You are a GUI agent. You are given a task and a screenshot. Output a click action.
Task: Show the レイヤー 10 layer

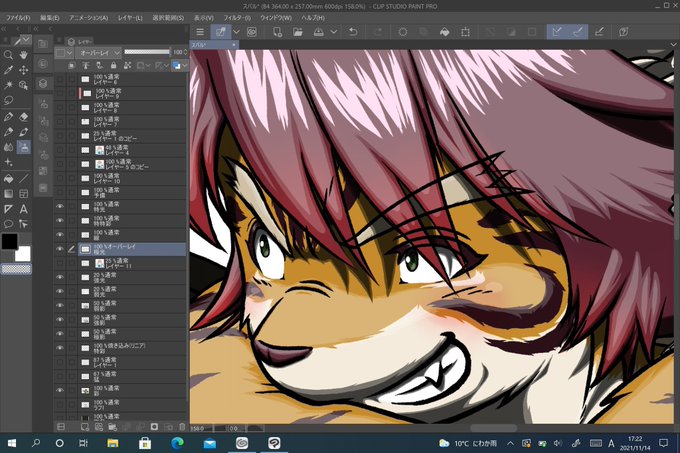coord(60,178)
